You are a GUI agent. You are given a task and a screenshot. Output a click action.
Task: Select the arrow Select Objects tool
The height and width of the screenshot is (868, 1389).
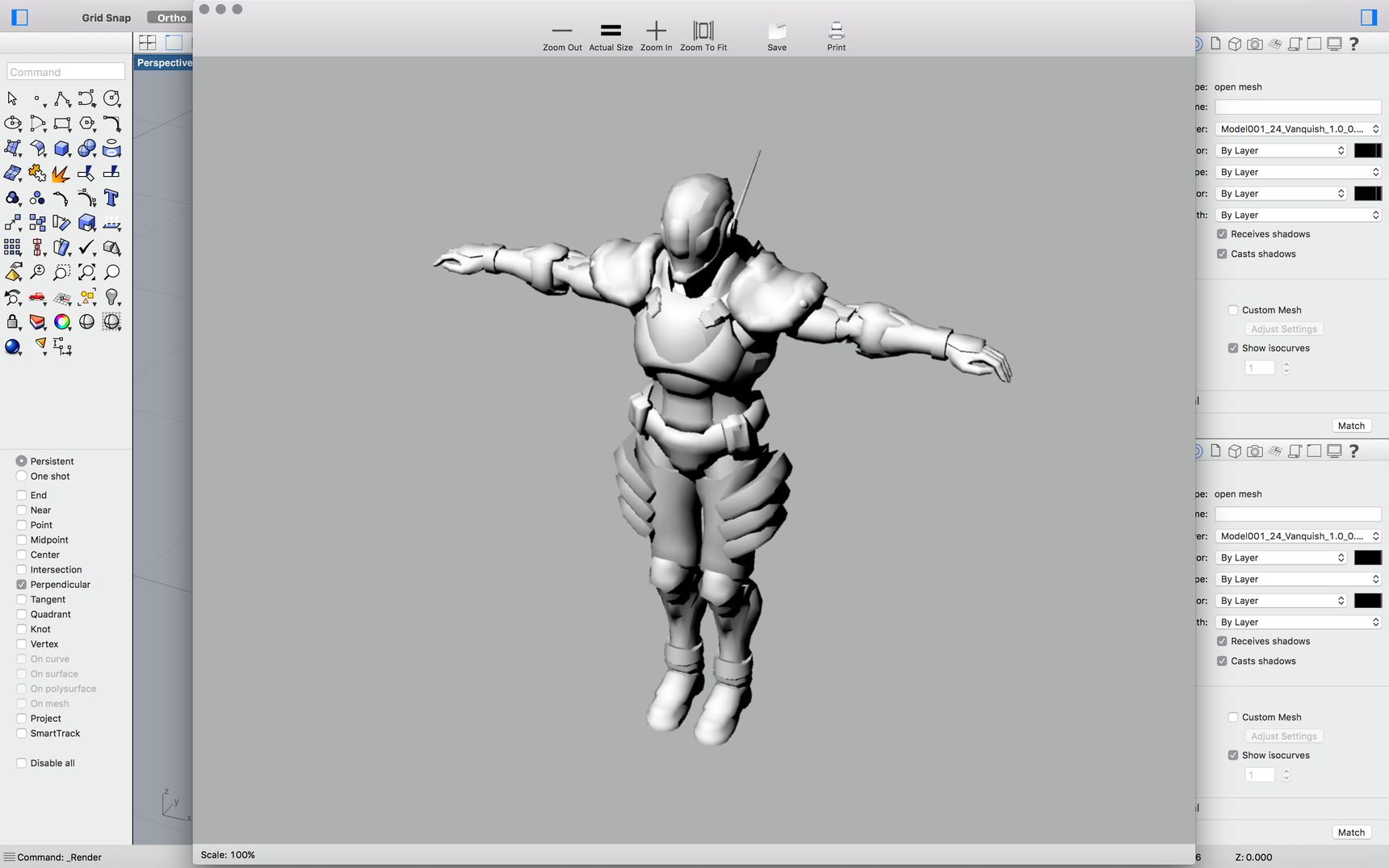[x=12, y=99]
